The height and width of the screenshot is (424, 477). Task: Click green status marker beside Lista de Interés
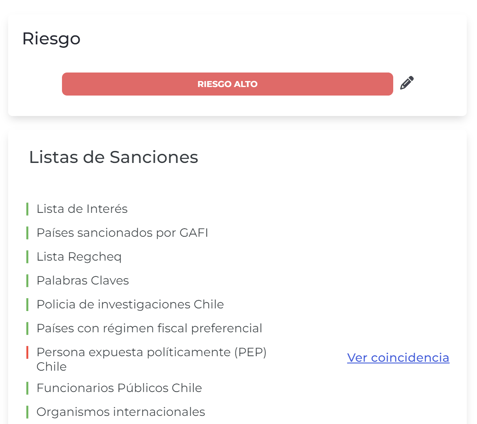point(27,209)
